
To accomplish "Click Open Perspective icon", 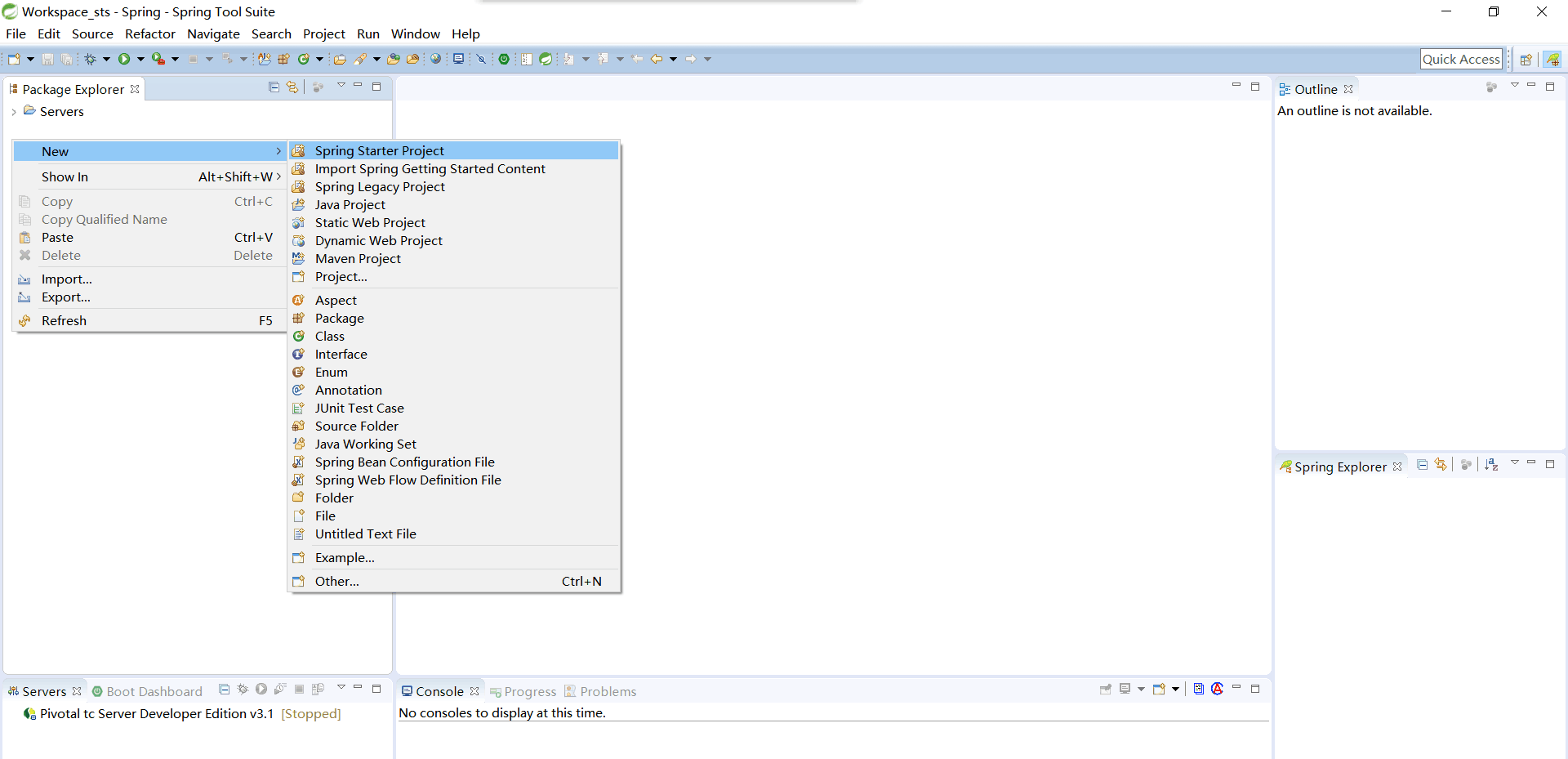I will (1526, 60).
